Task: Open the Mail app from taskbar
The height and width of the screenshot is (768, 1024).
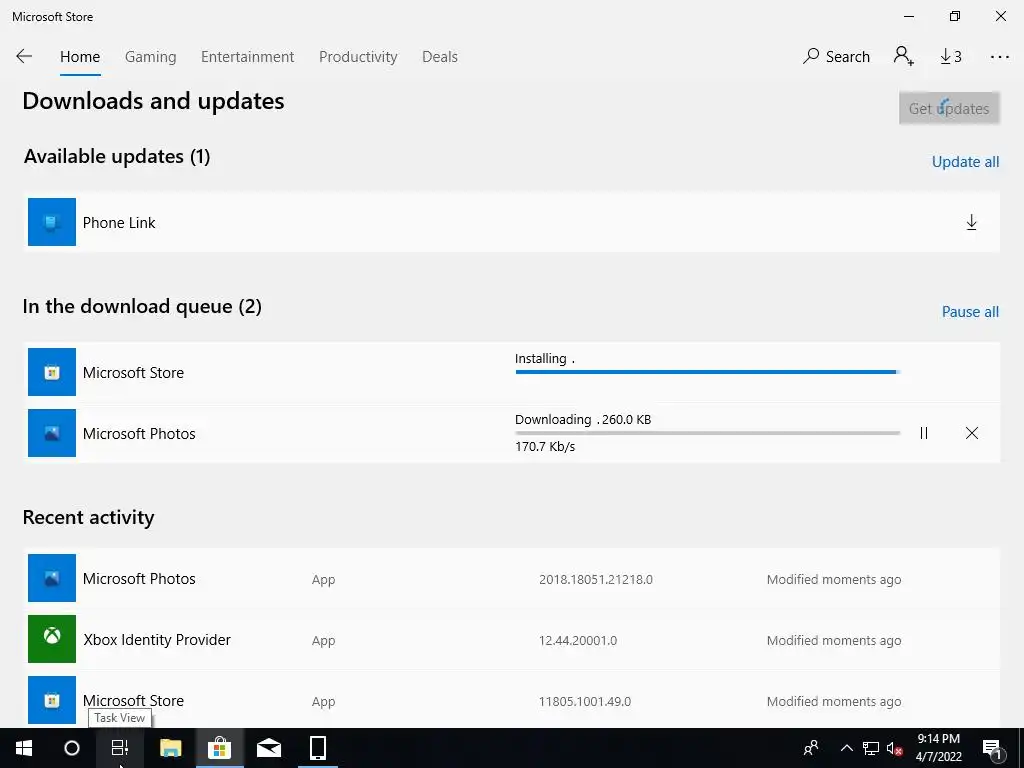Action: click(x=268, y=748)
